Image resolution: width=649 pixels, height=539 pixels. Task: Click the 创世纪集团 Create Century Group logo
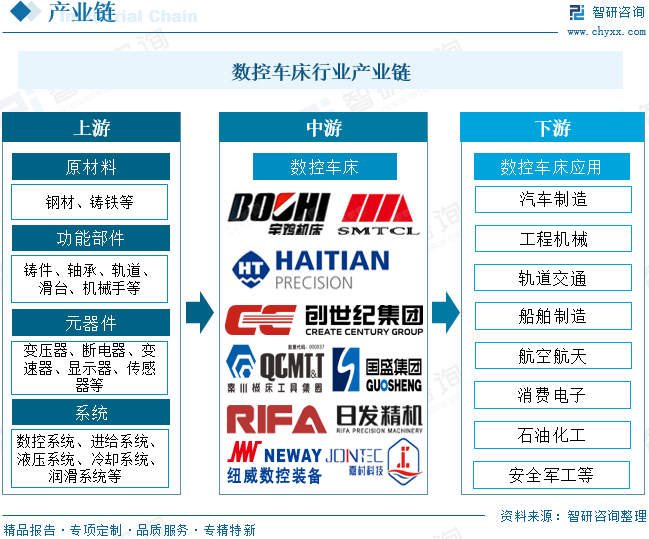[324, 320]
